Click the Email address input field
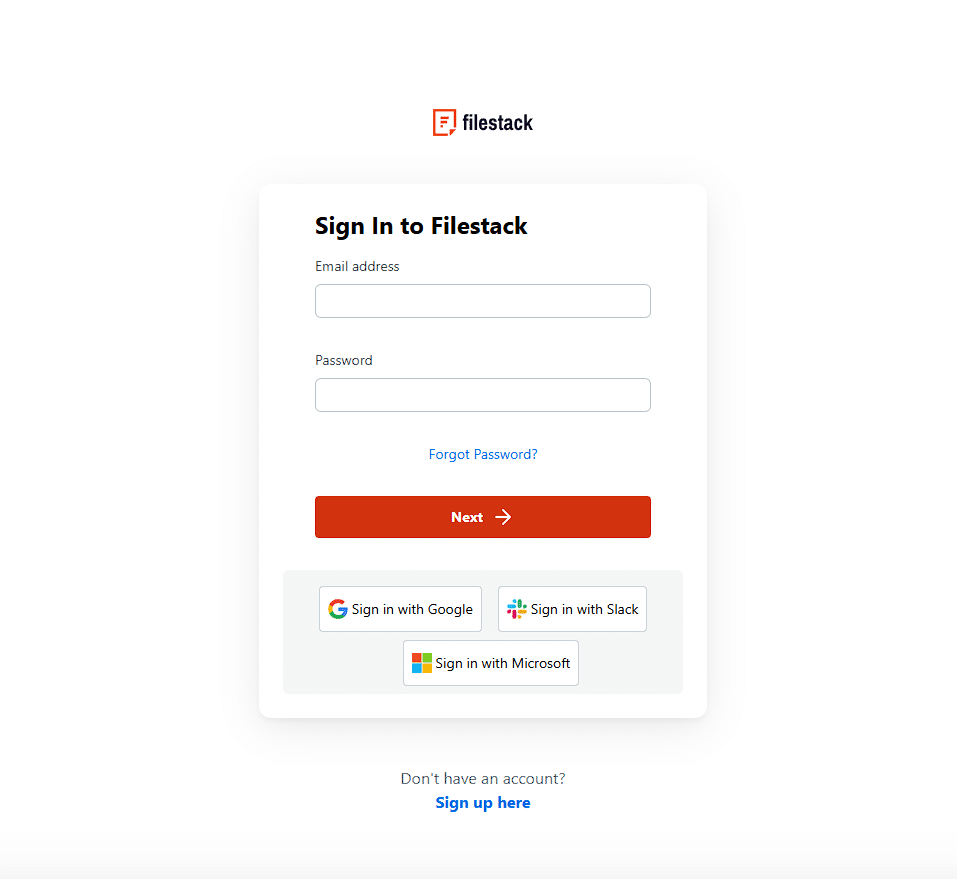This screenshot has width=957, height=879. point(483,301)
